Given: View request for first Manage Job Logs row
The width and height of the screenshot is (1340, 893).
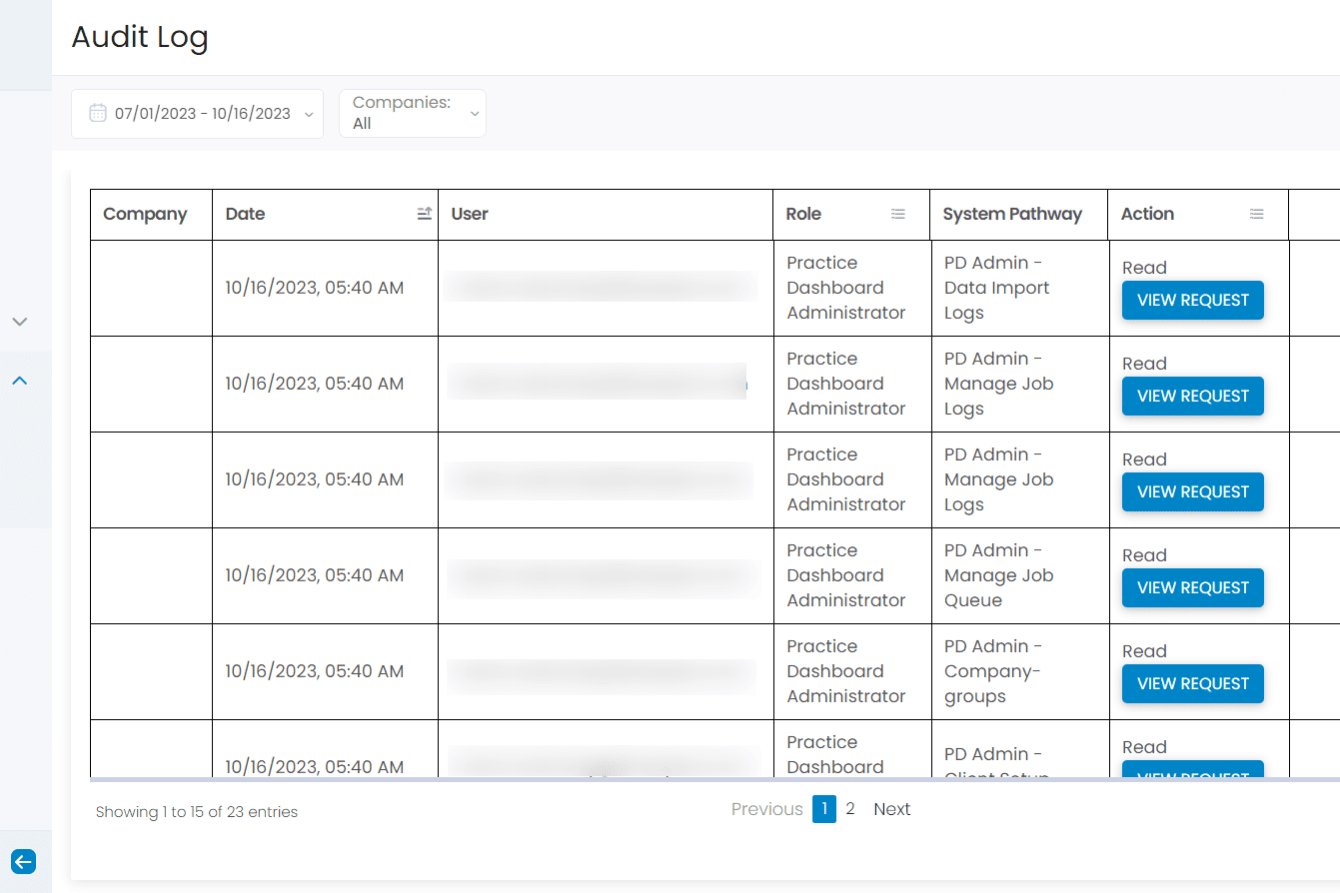Looking at the screenshot, I should coord(1193,396).
